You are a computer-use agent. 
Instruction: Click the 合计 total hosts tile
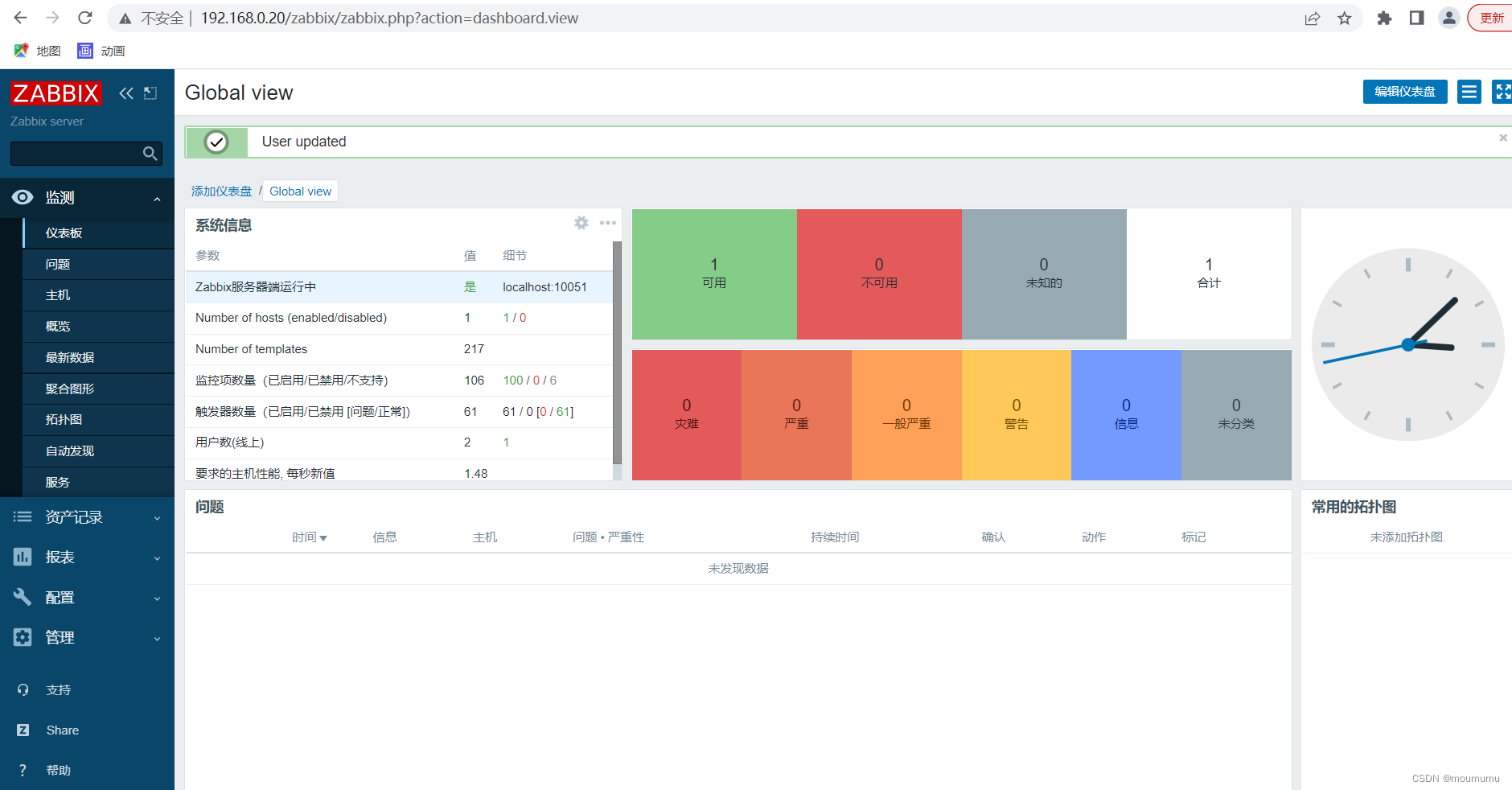1209,274
